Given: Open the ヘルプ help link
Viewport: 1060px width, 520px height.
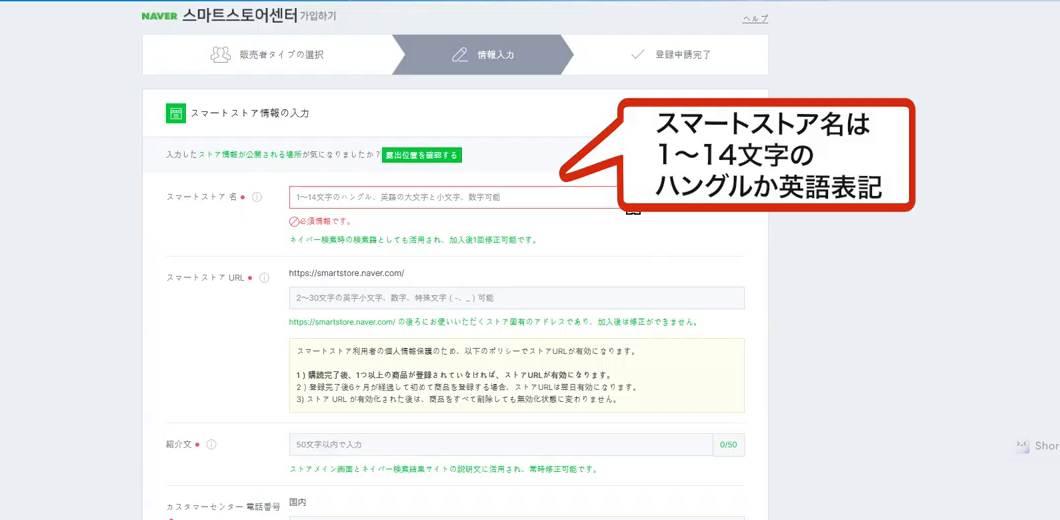Looking at the screenshot, I should tap(755, 19).
